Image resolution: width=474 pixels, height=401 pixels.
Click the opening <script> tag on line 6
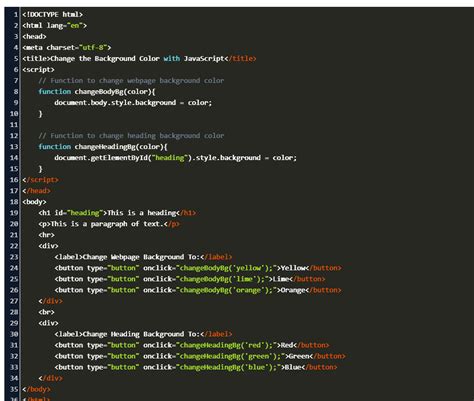click(38, 69)
